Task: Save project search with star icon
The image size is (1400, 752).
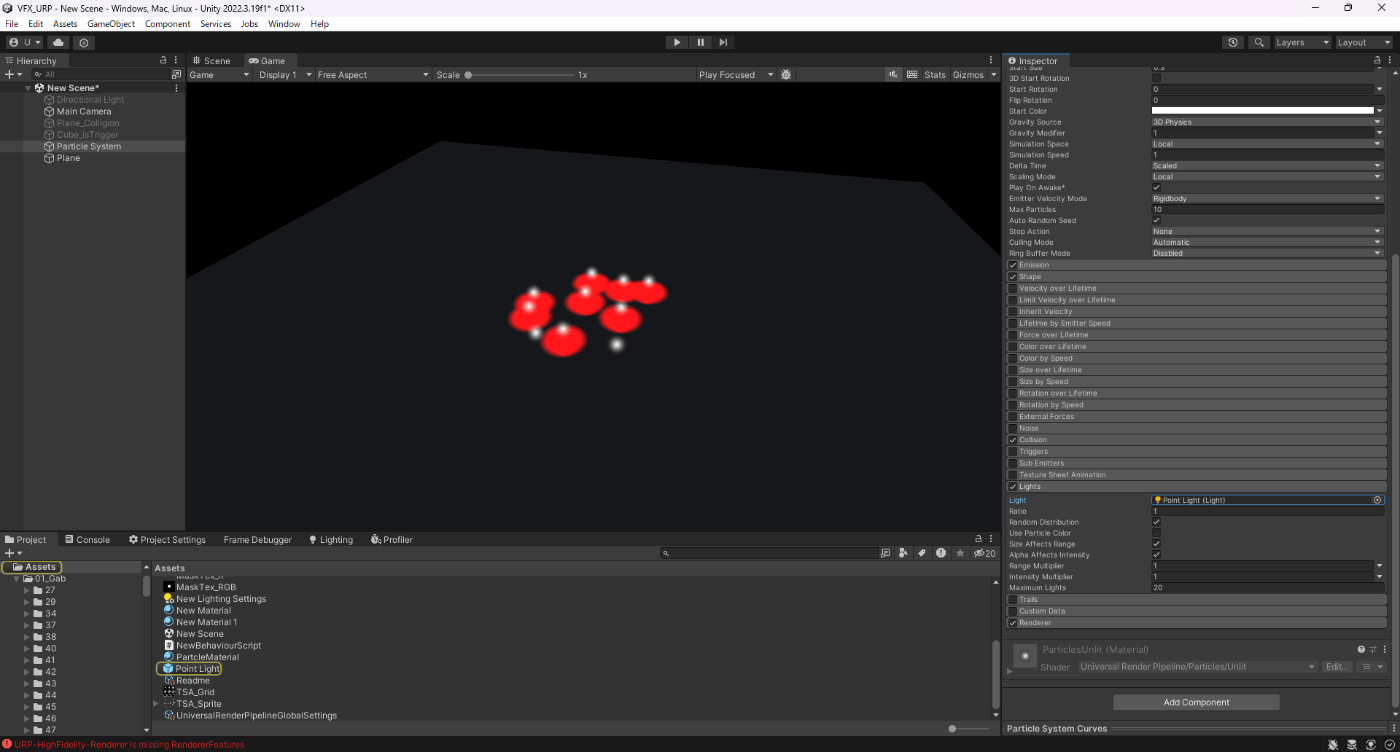Action: 960,553
